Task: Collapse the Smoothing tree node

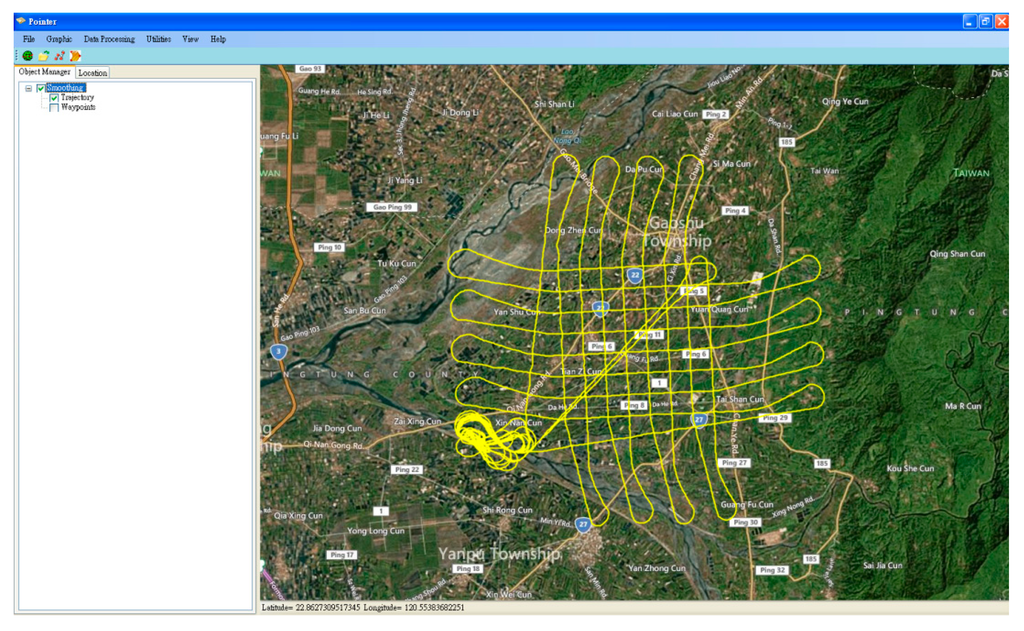Action: tap(28, 89)
